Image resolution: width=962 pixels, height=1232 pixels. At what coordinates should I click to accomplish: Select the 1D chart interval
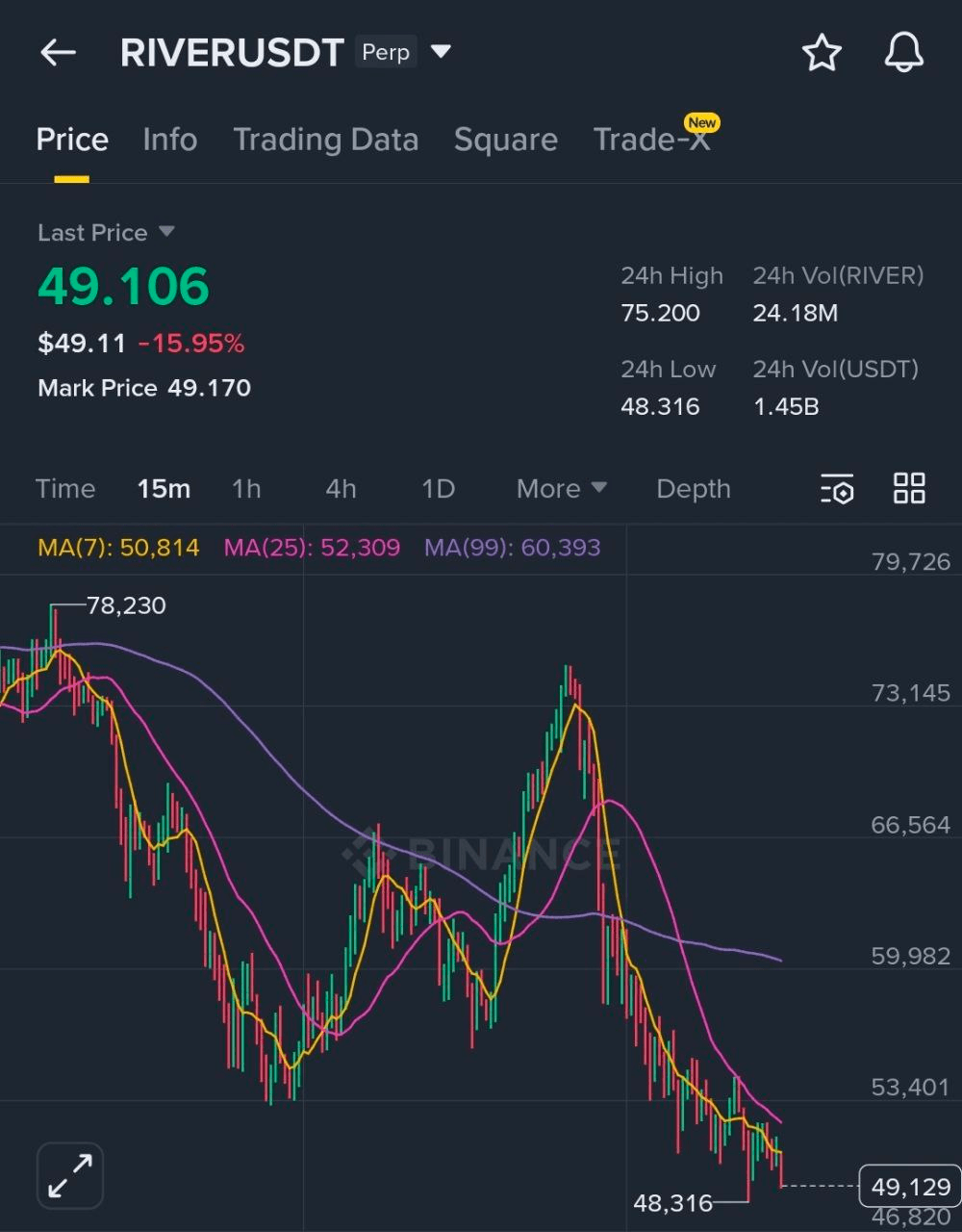[x=438, y=489]
